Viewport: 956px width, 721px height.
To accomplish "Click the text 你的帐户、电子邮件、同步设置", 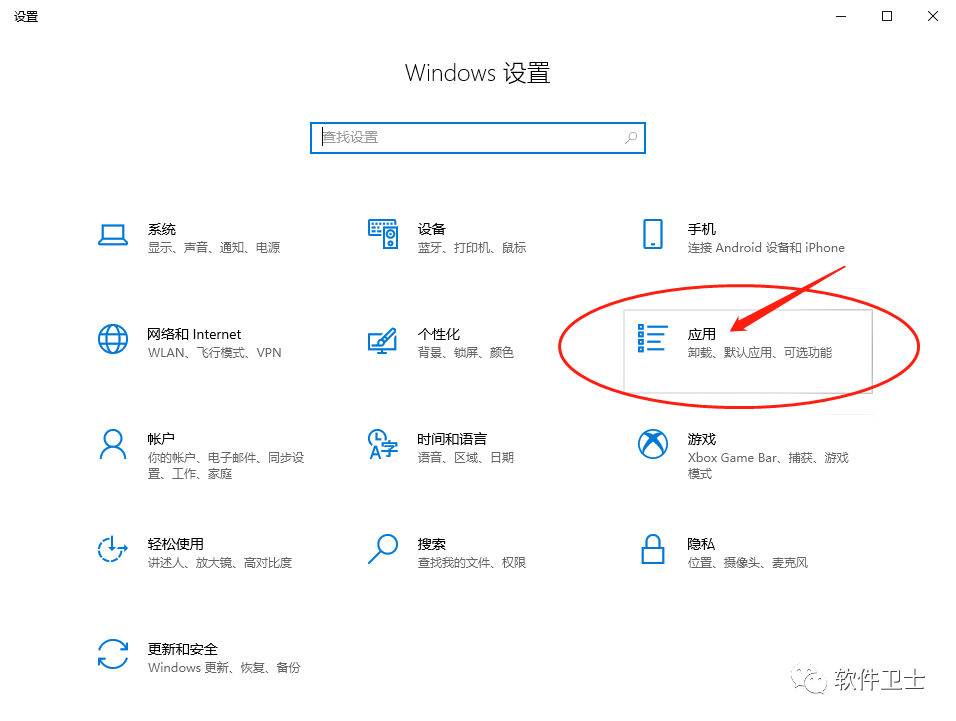I will pyautogui.click(x=226, y=466).
